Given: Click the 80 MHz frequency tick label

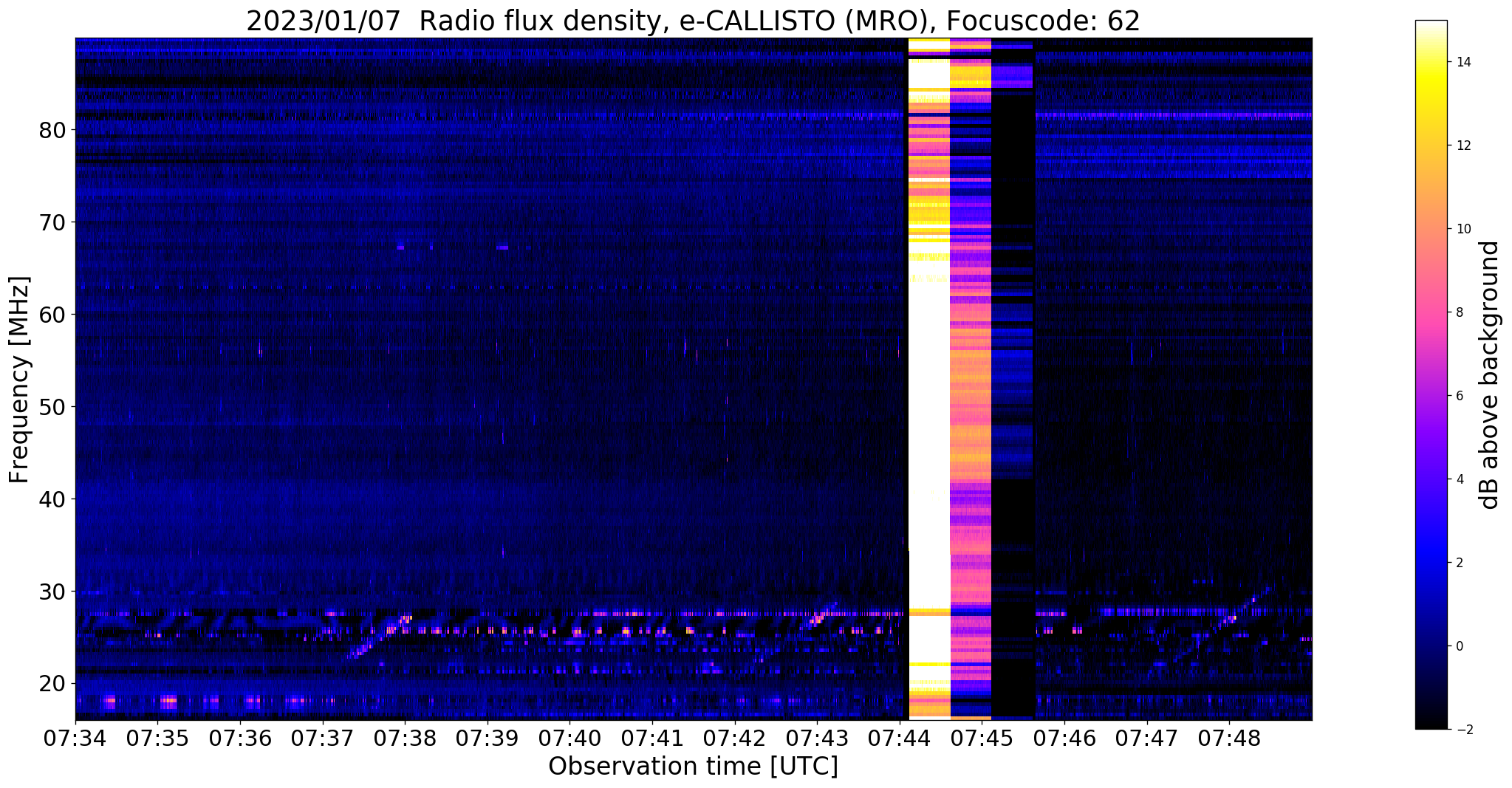Looking at the screenshot, I should pos(51,129).
